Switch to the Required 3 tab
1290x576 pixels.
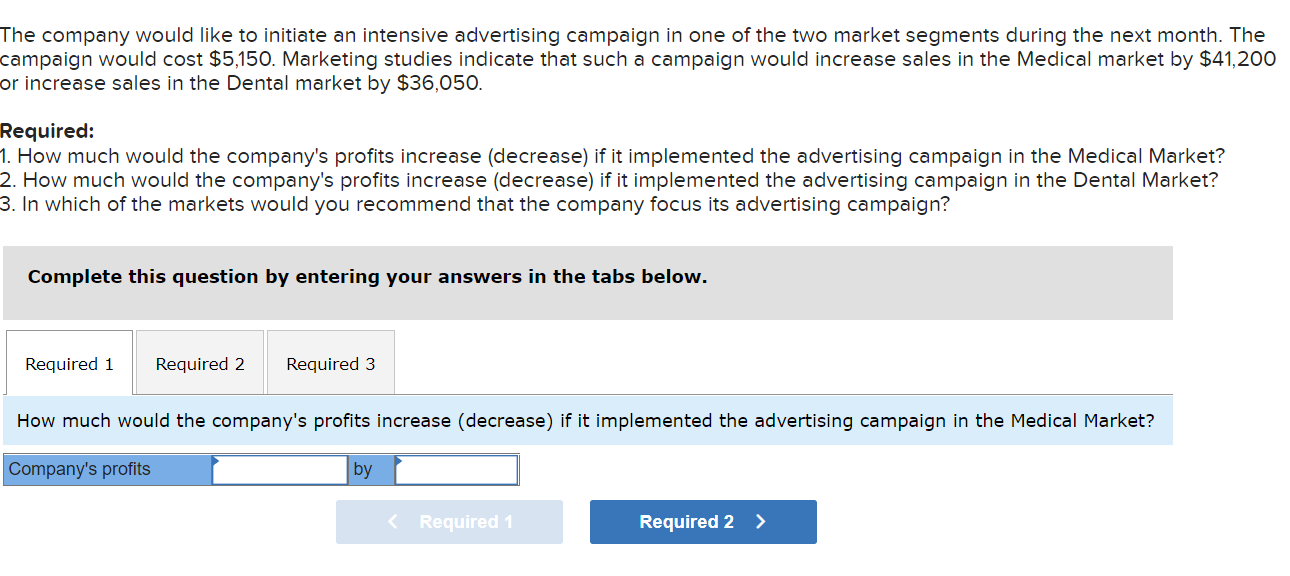click(x=330, y=363)
